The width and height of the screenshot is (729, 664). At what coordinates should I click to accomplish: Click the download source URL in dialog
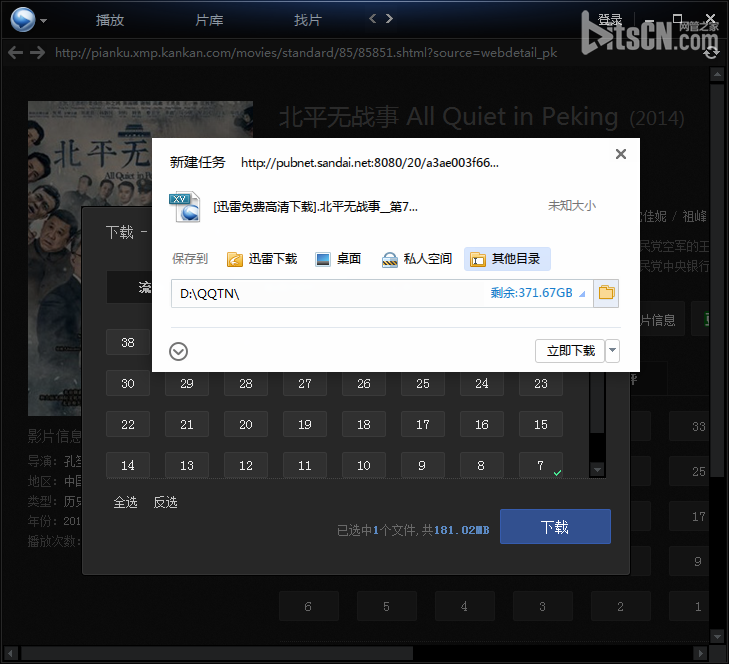370,163
